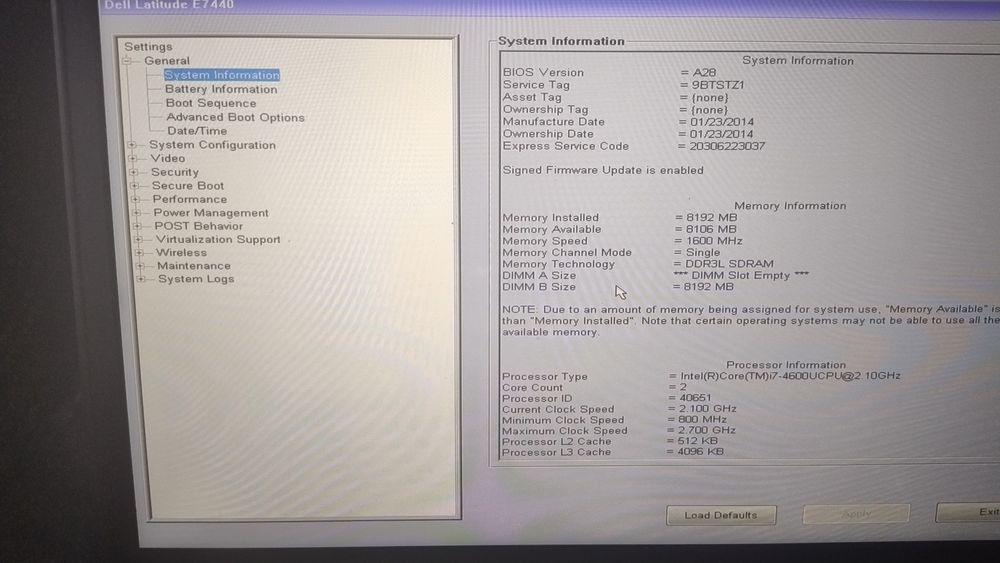Image resolution: width=1000 pixels, height=563 pixels.
Task: Click Processor L3 Cache 4096 KB
Action: click(x=700, y=451)
